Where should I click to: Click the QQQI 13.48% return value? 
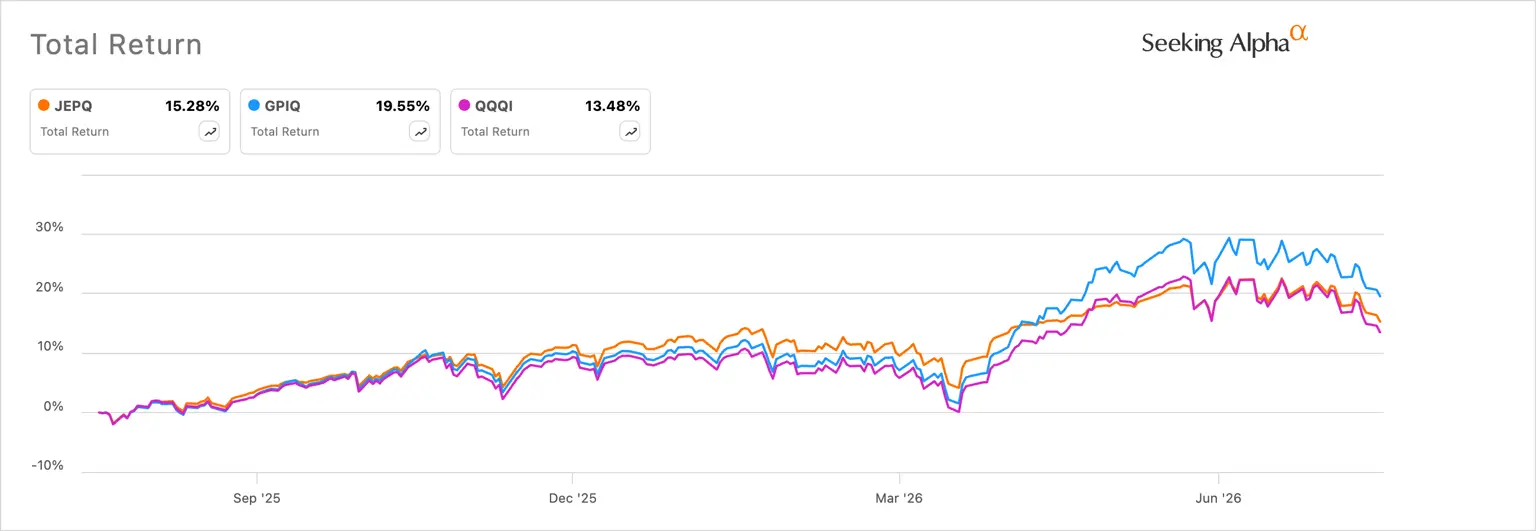point(612,105)
